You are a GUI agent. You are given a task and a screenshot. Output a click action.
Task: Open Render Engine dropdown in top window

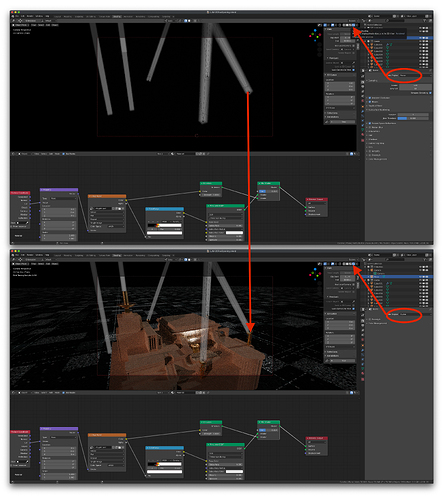tap(415, 75)
